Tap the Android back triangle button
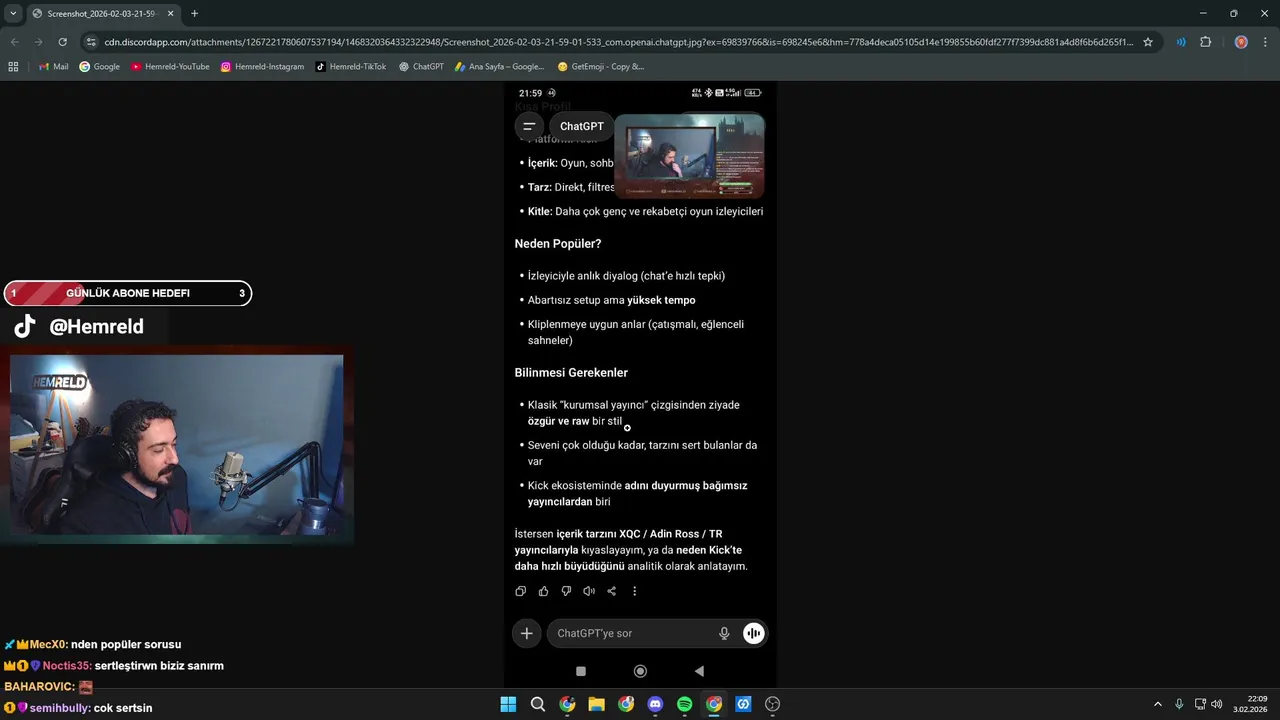The height and width of the screenshot is (720, 1280). click(x=699, y=671)
